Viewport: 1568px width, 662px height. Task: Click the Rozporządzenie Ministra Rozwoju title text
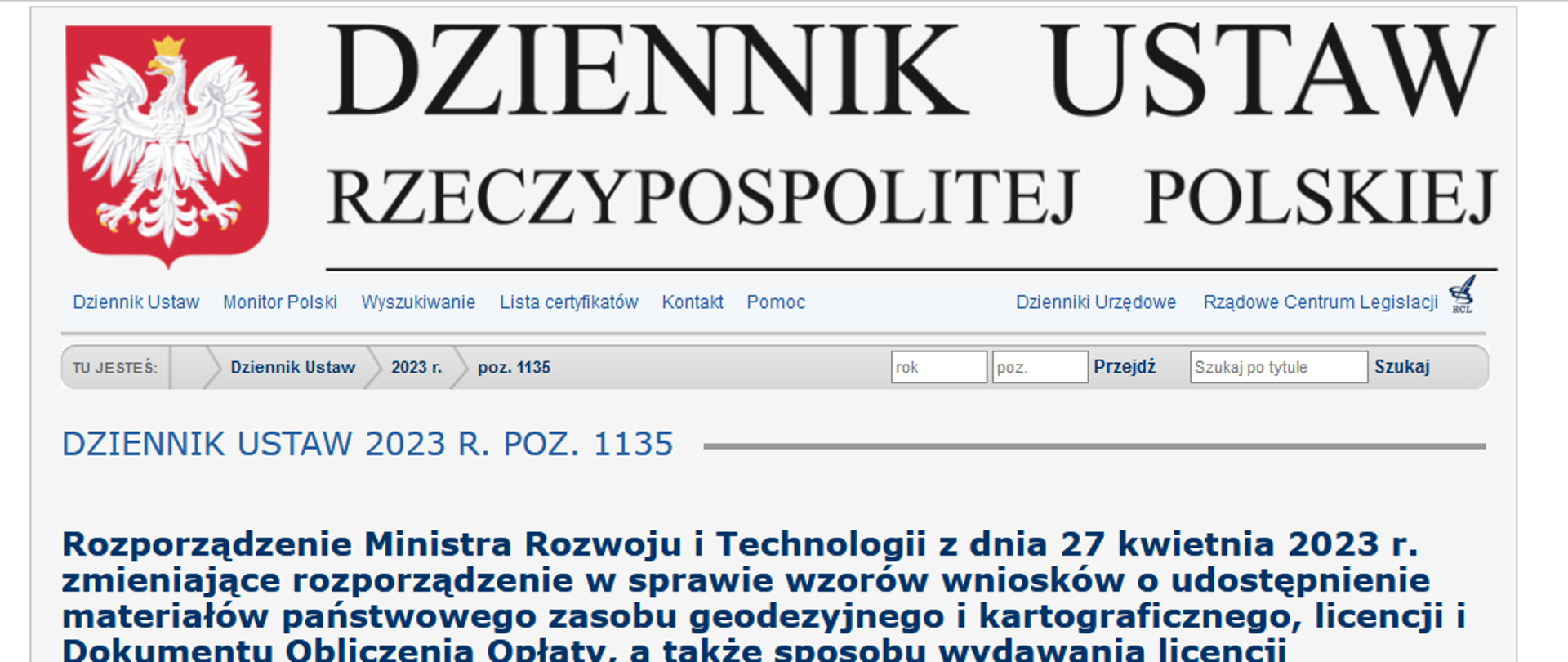click(x=764, y=598)
